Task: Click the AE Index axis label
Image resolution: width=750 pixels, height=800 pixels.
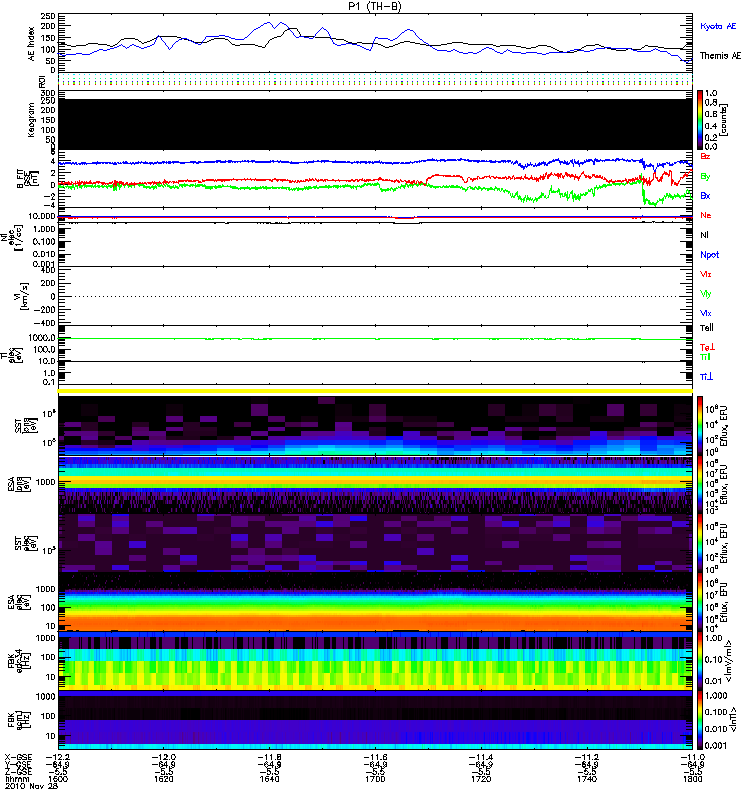Action: pos(32,44)
